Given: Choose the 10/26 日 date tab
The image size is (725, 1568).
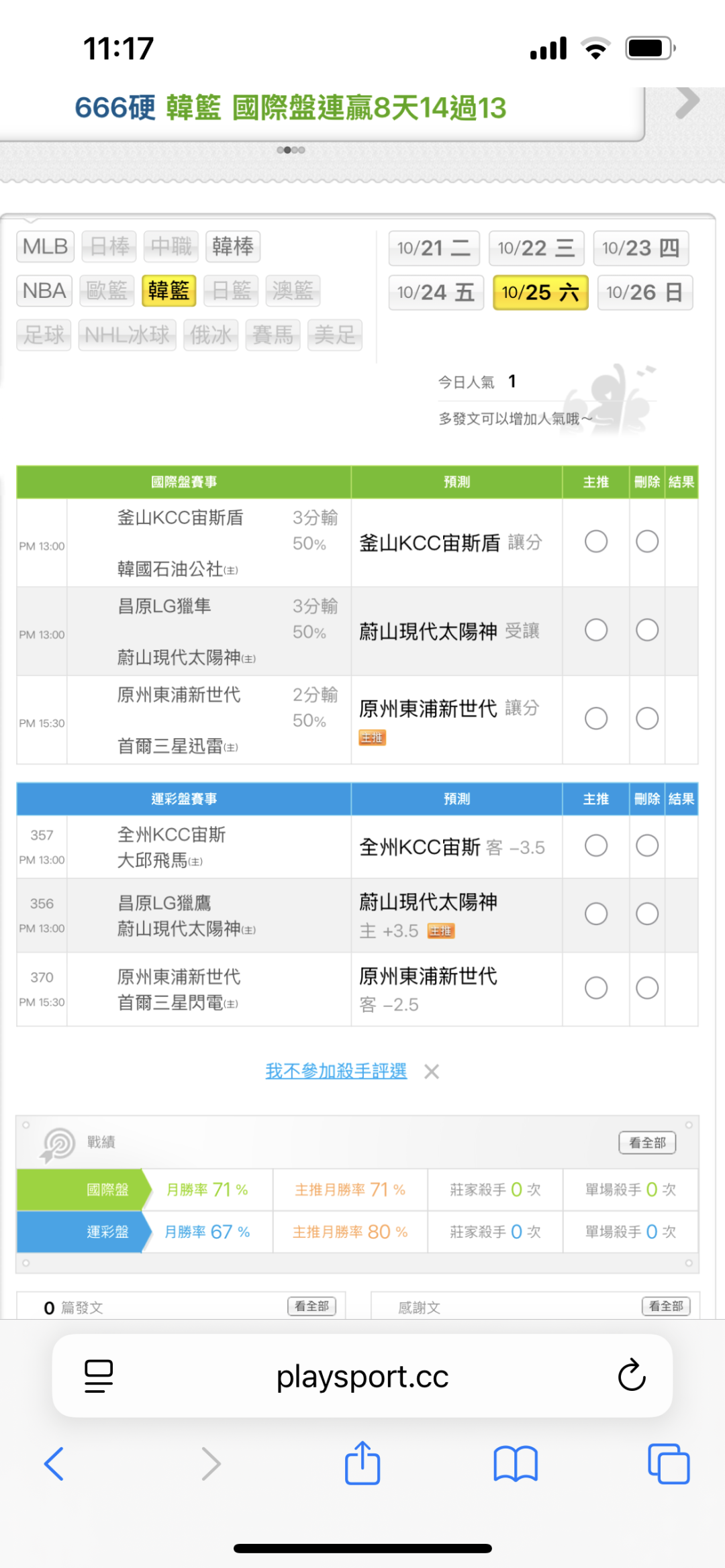Looking at the screenshot, I should coord(644,293).
